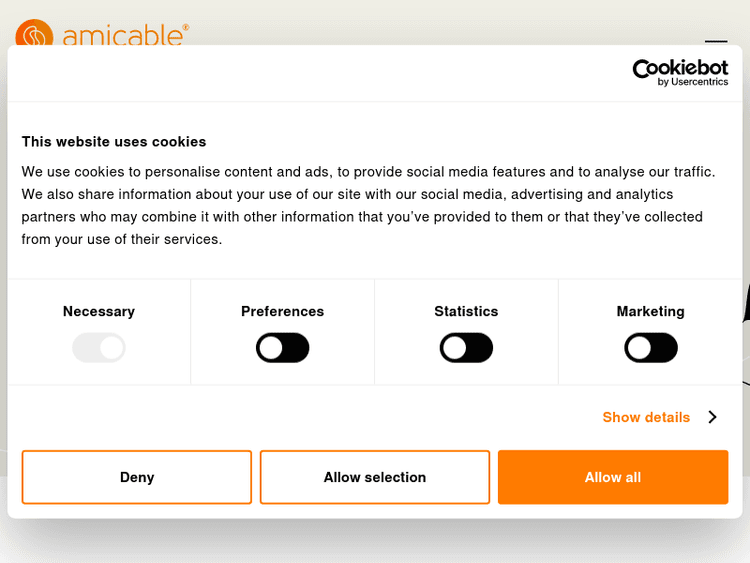Click the amicable wordmark text
This screenshot has height=563, width=750.
[125, 36]
